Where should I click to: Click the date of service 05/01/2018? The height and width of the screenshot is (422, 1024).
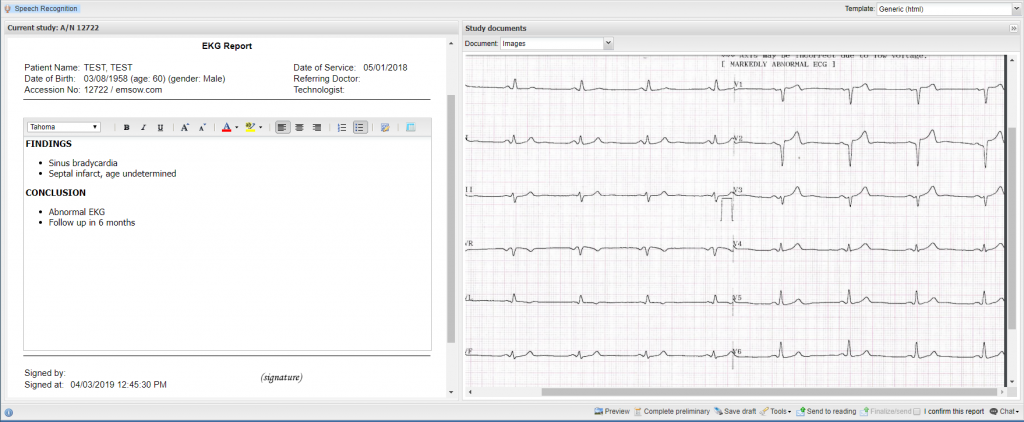click(385, 67)
